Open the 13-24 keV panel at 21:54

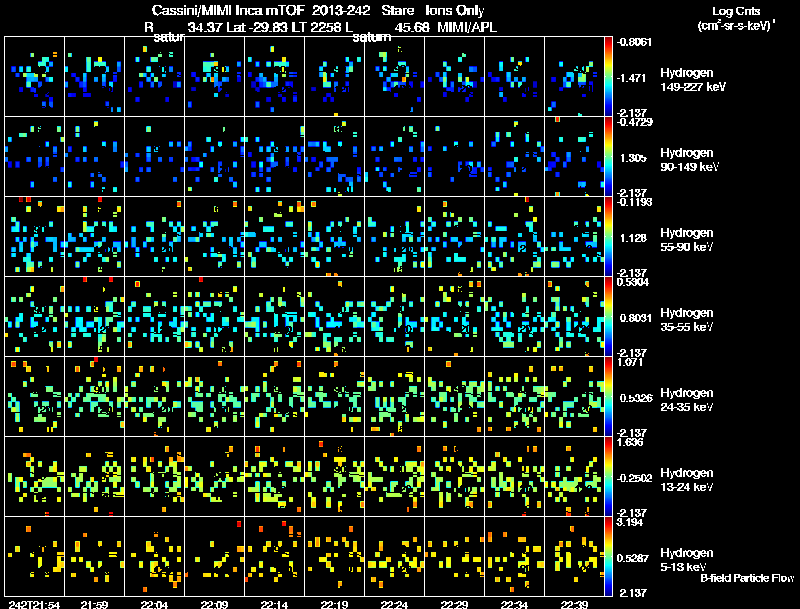click(34, 477)
